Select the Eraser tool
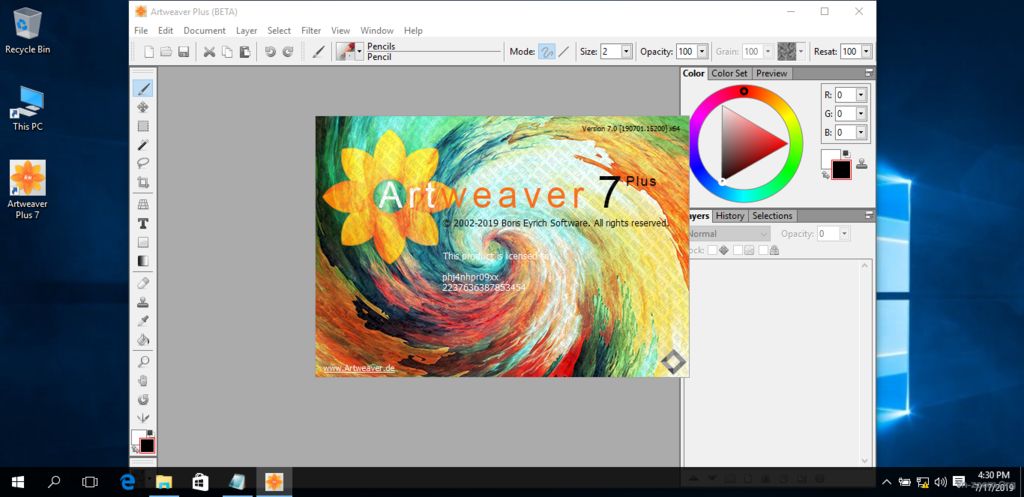Image resolution: width=1024 pixels, height=497 pixels. pyautogui.click(x=143, y=283)
